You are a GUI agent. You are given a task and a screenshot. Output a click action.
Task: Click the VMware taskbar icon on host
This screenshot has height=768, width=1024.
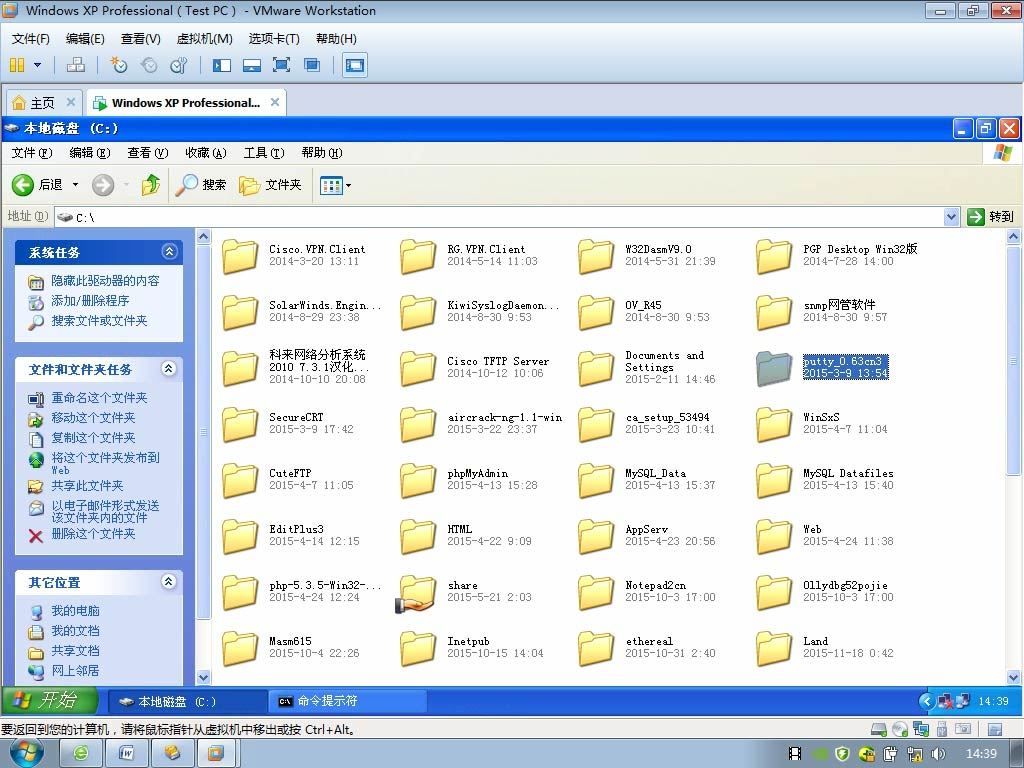216,754
